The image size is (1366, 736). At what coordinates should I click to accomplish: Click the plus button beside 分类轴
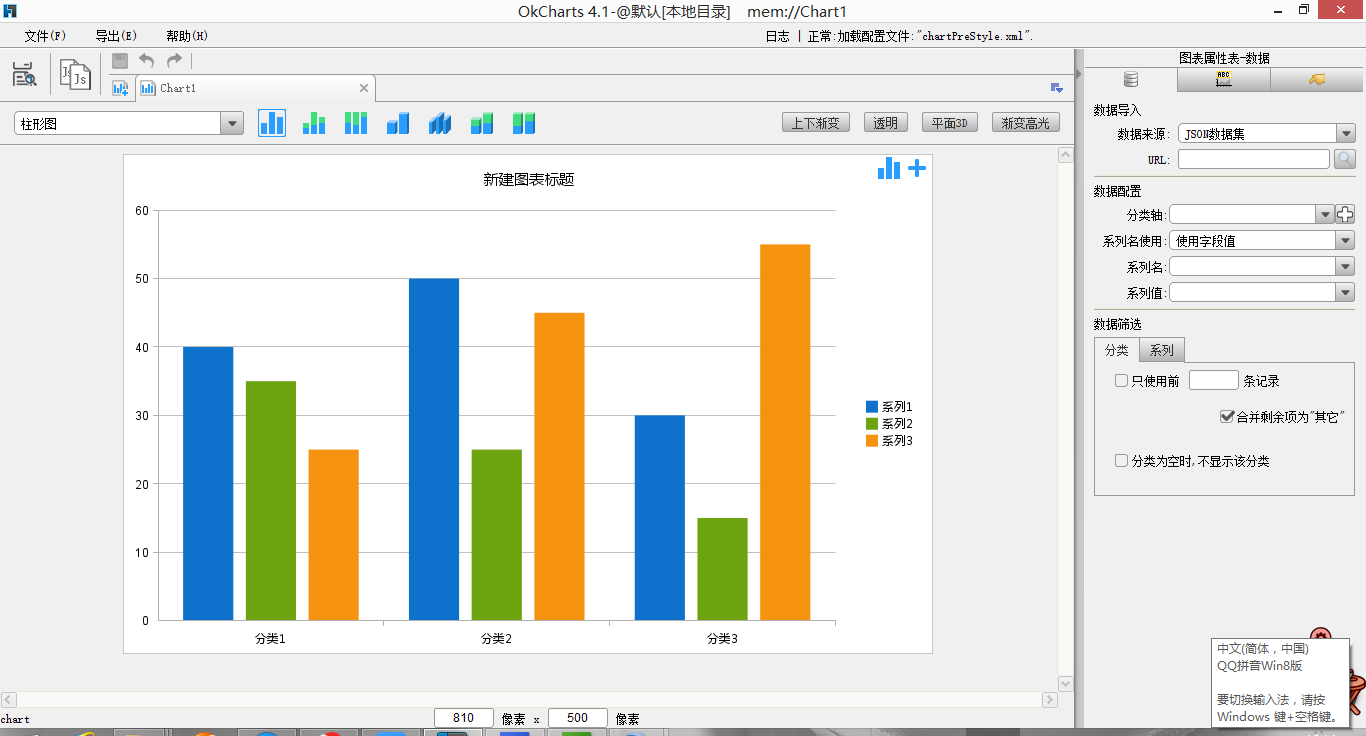[x=1345, y=214]
